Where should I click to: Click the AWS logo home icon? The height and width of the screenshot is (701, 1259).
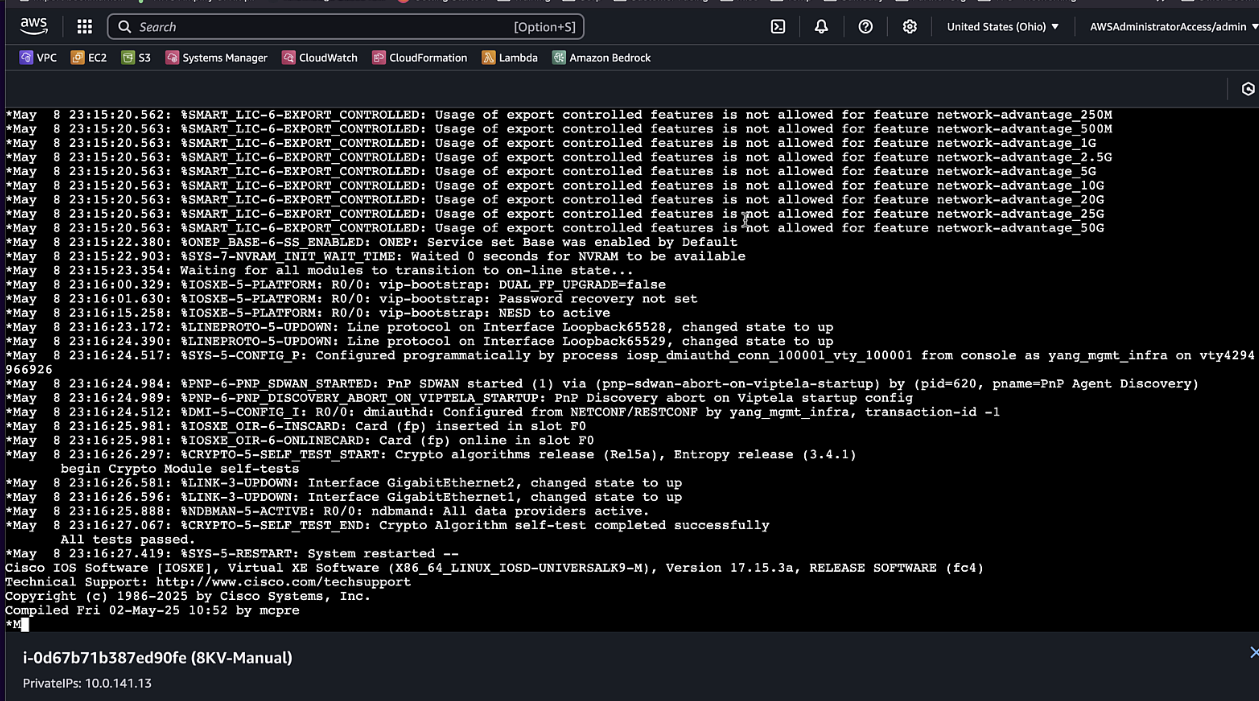tap(33, 27)
